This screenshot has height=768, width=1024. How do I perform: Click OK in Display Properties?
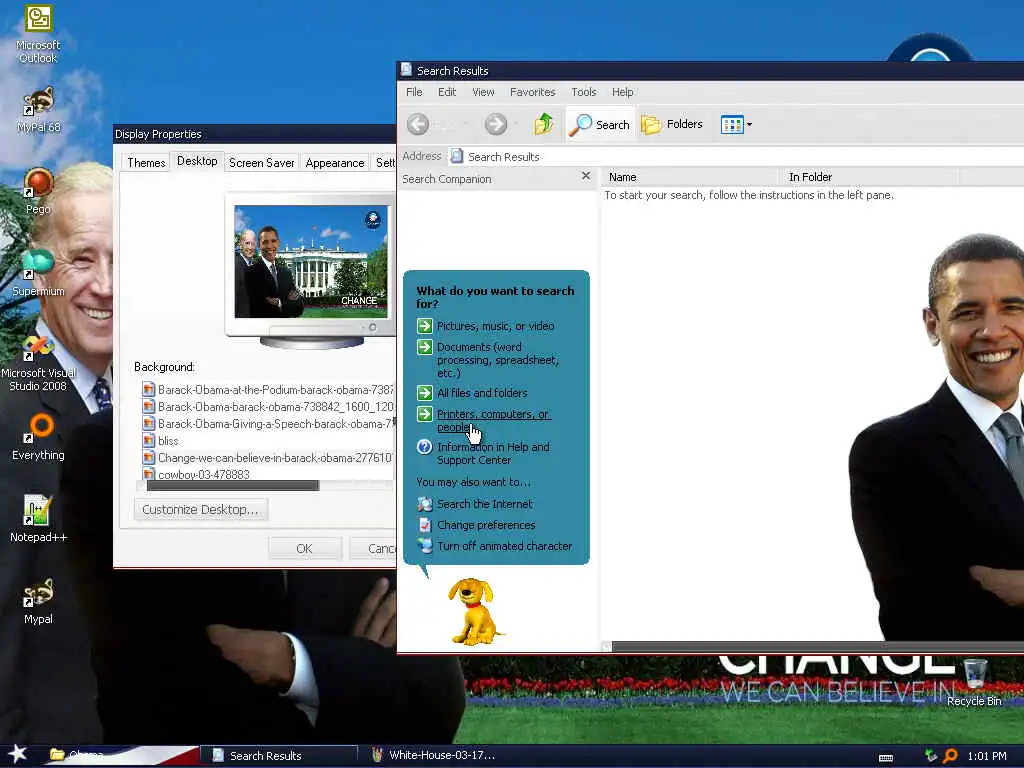[304, 549]
